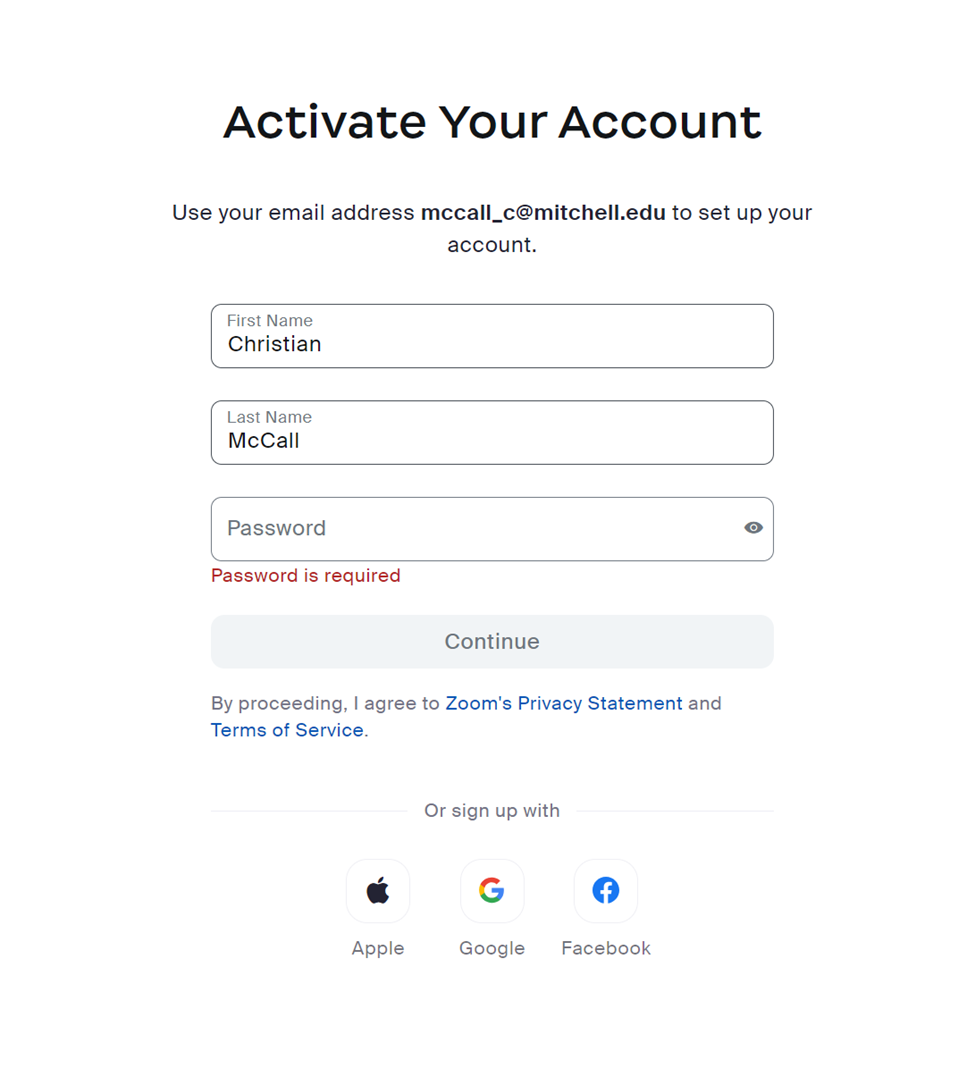
Task: Focus the First Name field containing Christian
Action: pos(492,345)
